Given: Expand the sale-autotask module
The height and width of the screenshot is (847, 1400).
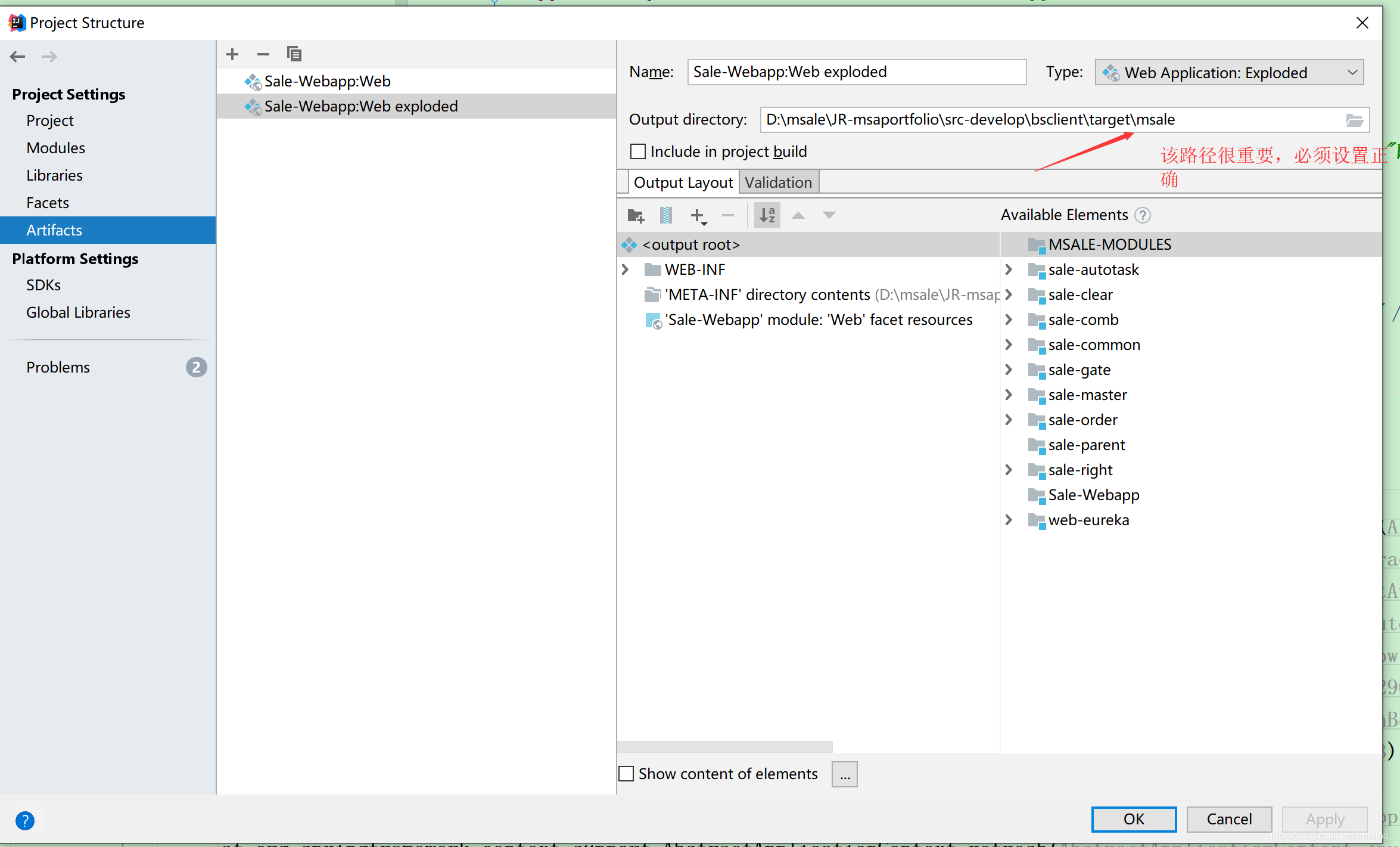Looking at the screenshot, I should pyautogui.click(x=1009, y=270).
